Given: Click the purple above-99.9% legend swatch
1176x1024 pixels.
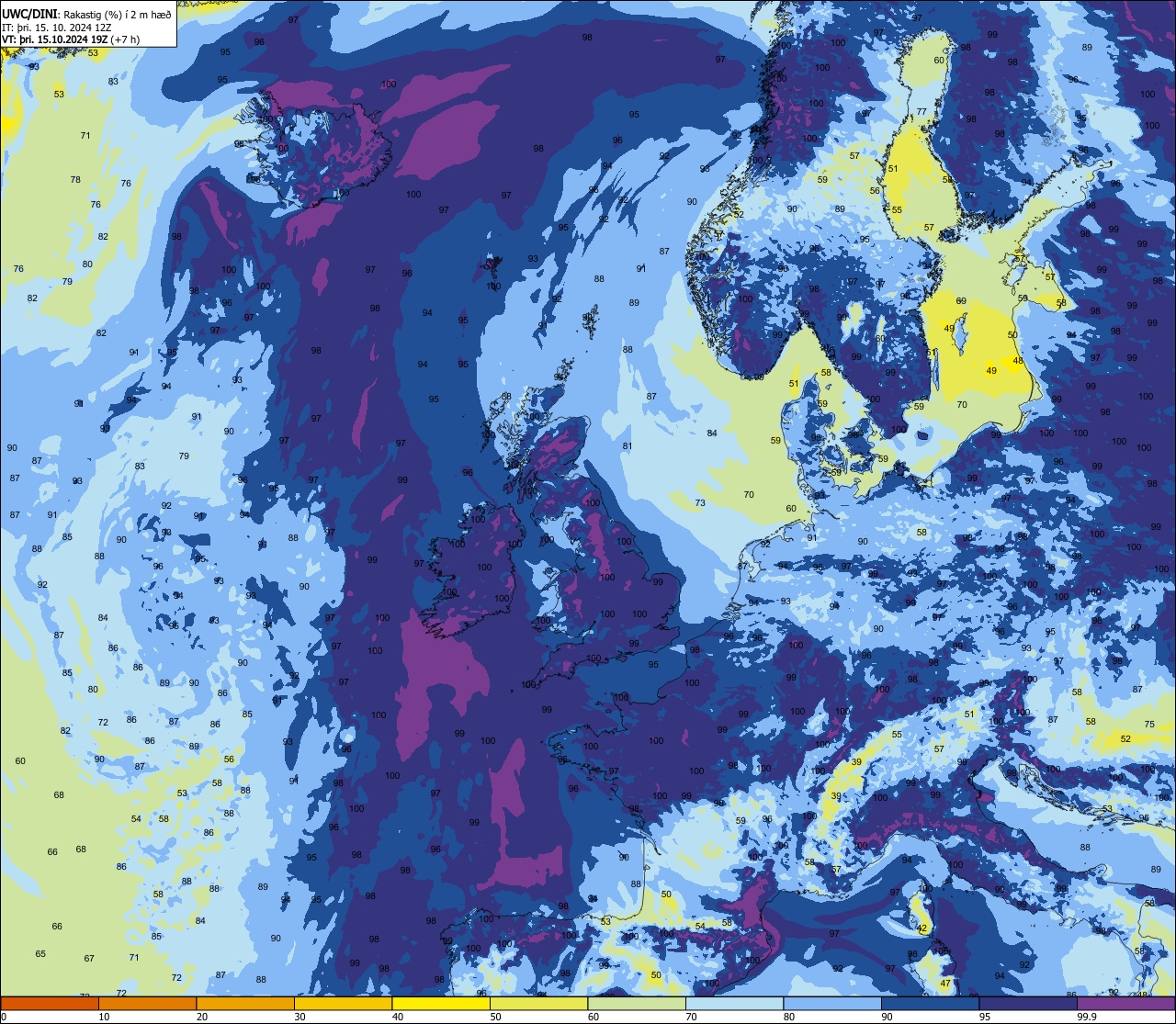Looking at the screenshot, I should [x=1126, y=1003].
